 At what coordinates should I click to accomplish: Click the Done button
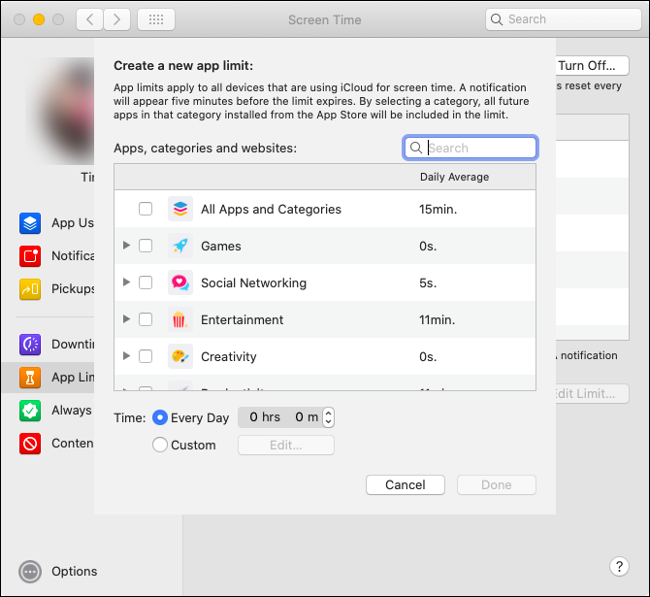[497, 485]
